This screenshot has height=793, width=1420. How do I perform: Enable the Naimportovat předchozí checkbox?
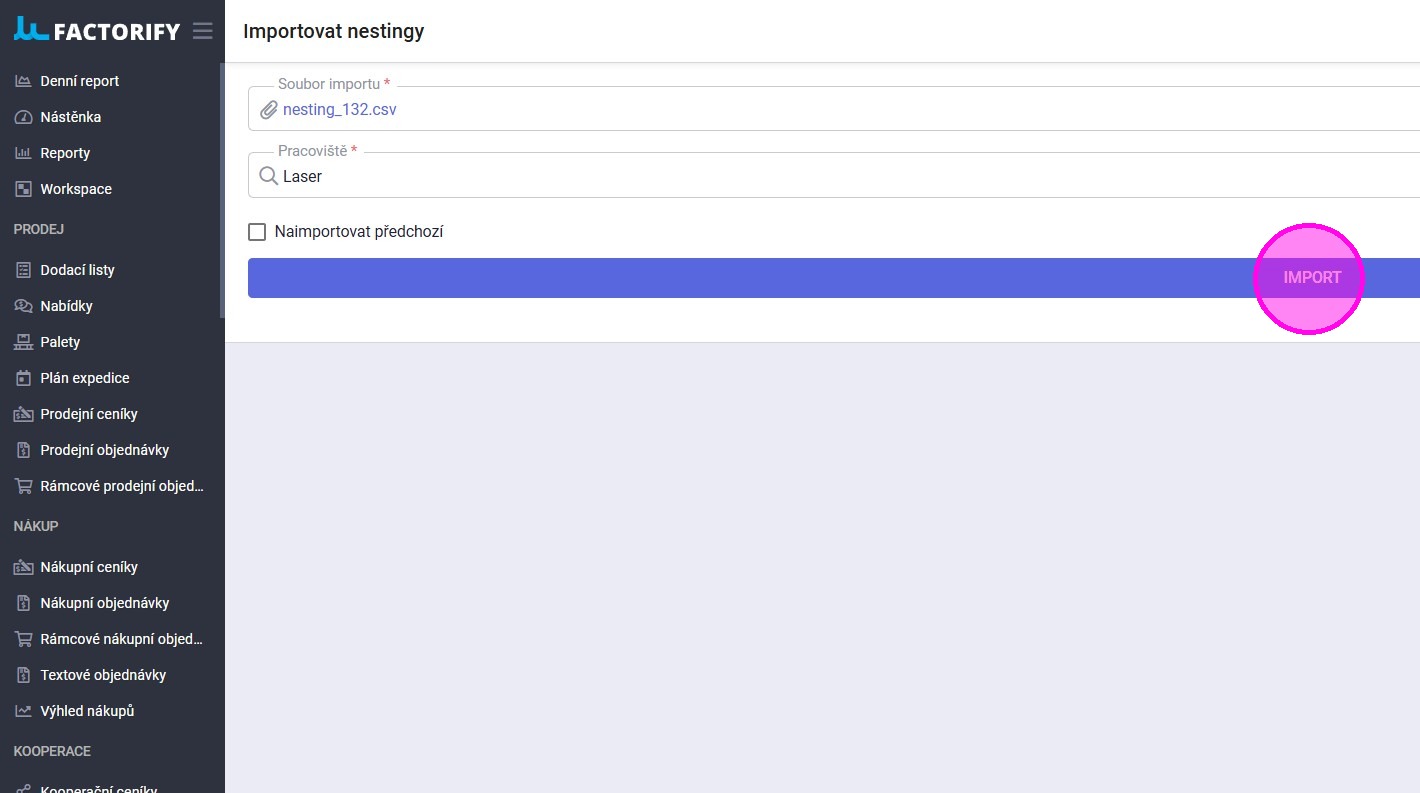pyautogui.click(x=257, y=232)
